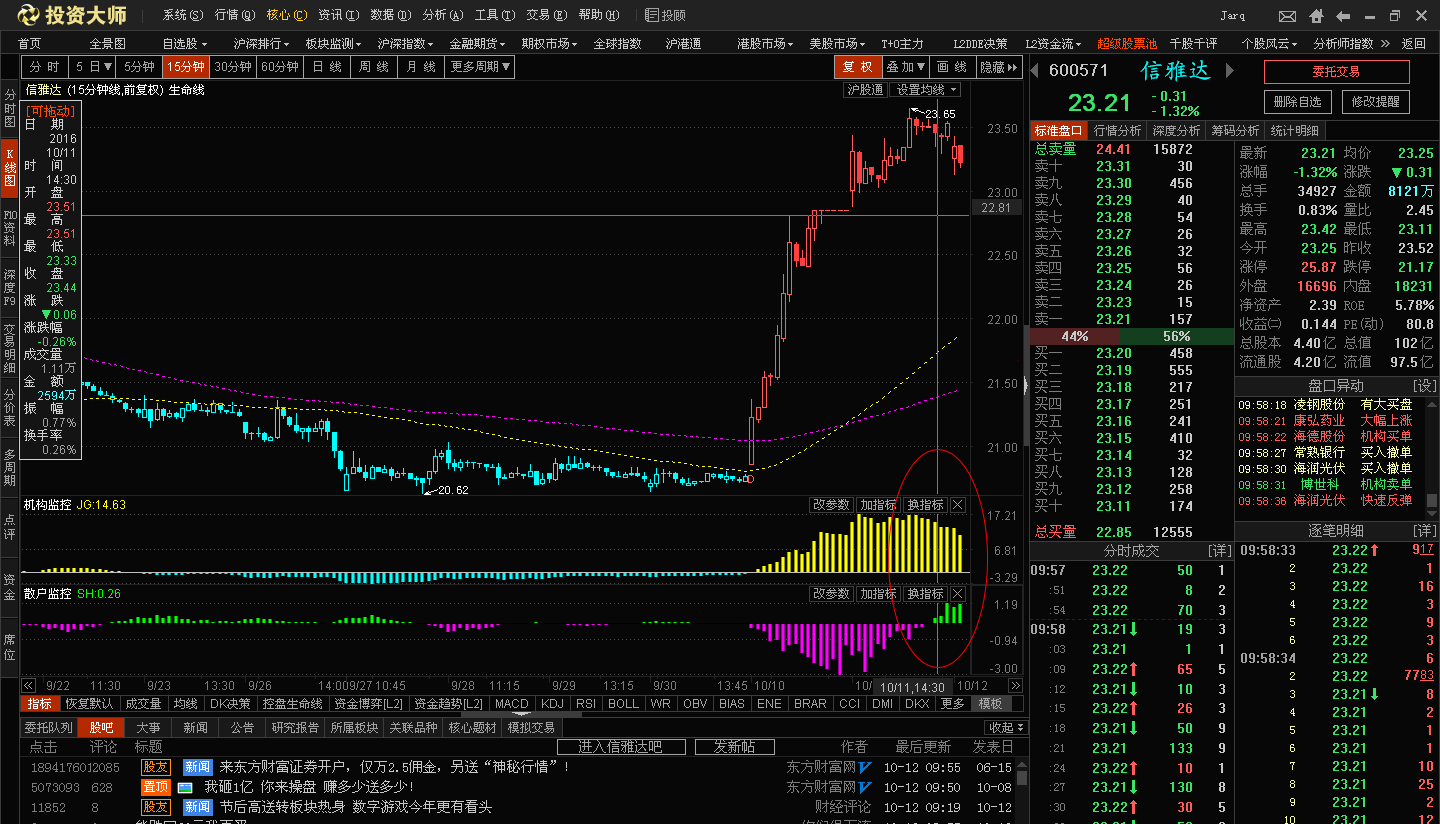This screenshot has height=824, width=1440.
Task: Switch chart to 60分钟 period
Action: coord(281,67)
